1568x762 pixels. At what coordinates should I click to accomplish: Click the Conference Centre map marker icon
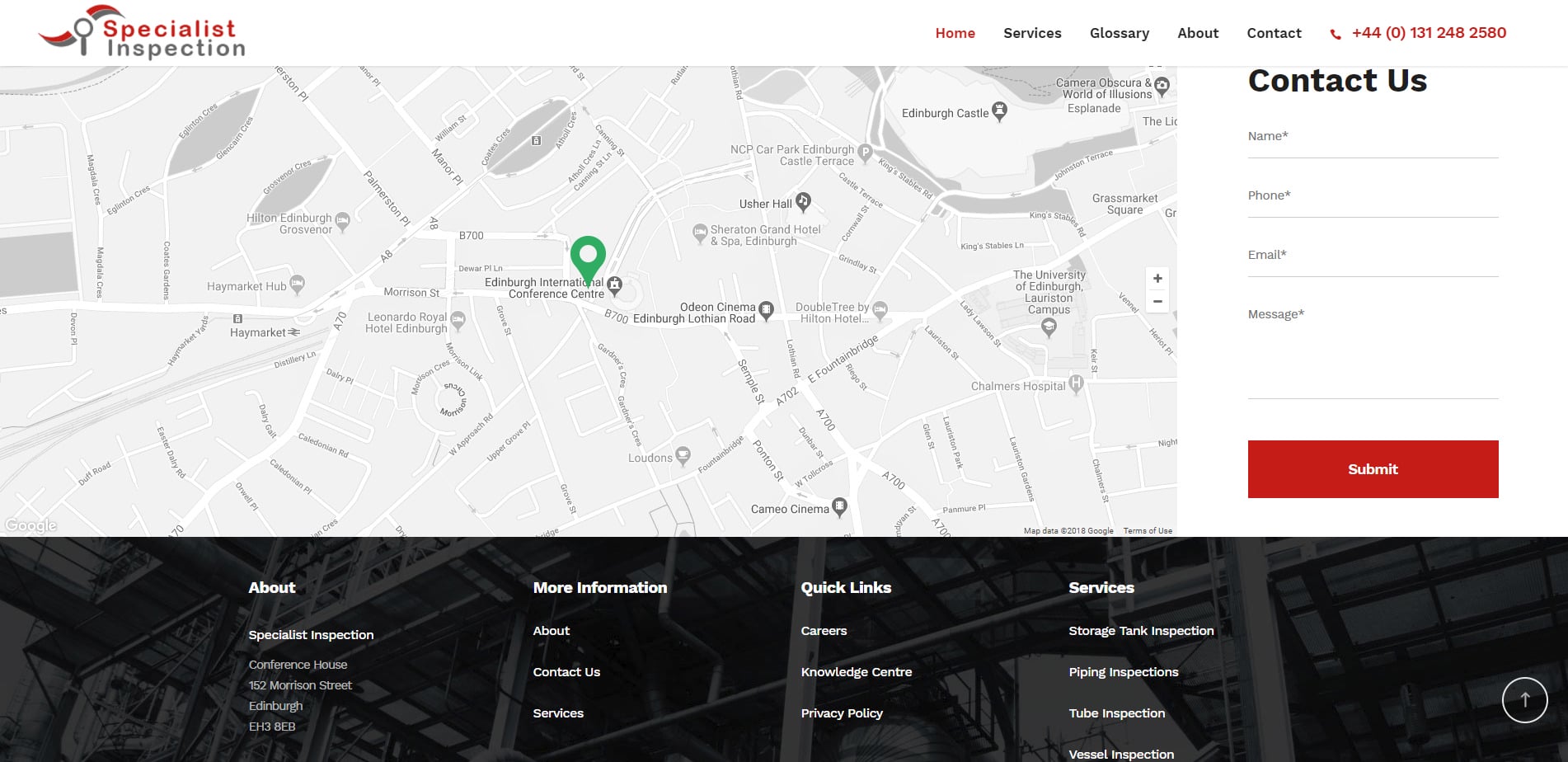click(614, 286)
